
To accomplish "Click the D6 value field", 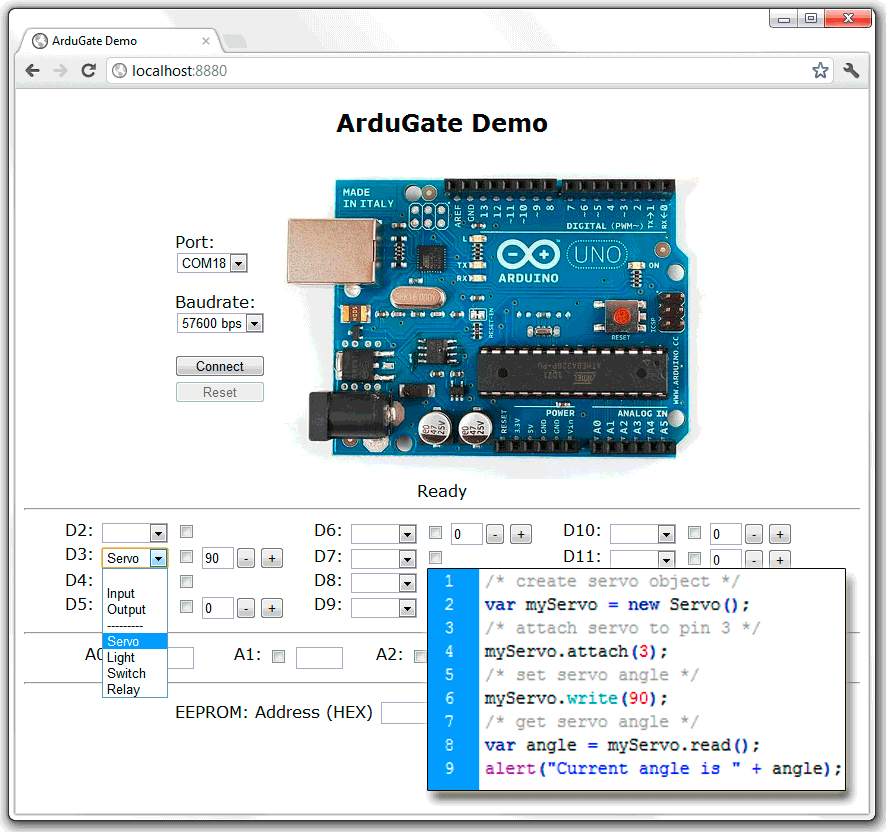I will click(x=467, y=534).
